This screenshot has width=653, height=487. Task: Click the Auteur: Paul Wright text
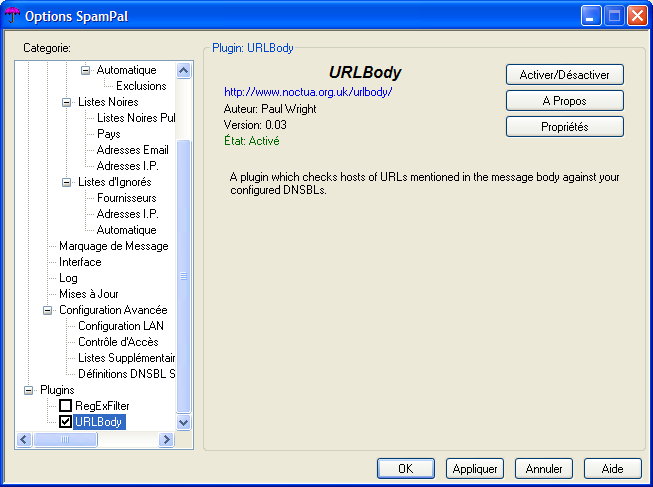270,109
